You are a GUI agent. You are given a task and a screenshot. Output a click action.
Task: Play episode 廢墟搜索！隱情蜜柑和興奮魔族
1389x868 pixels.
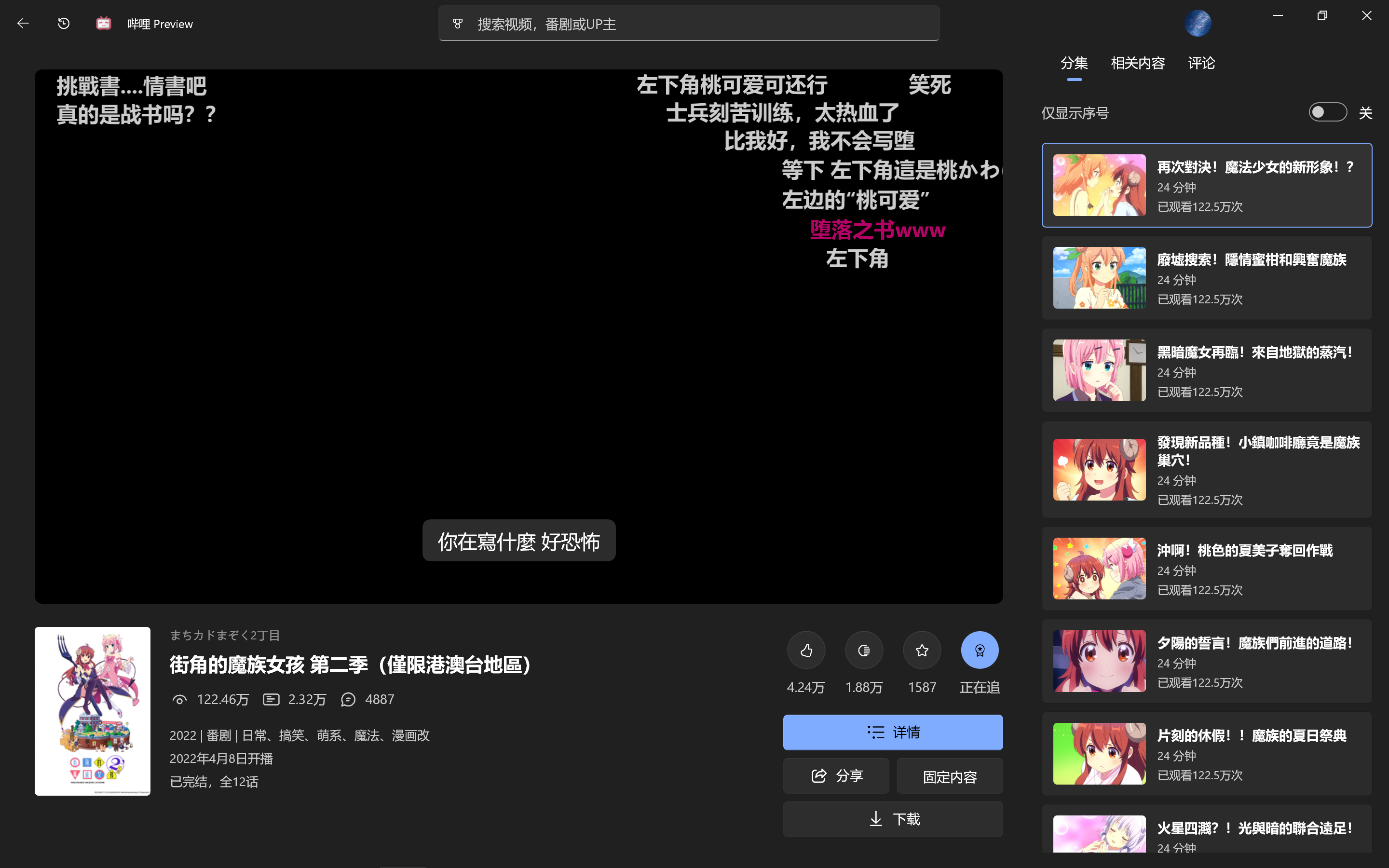click(1207, 278)
